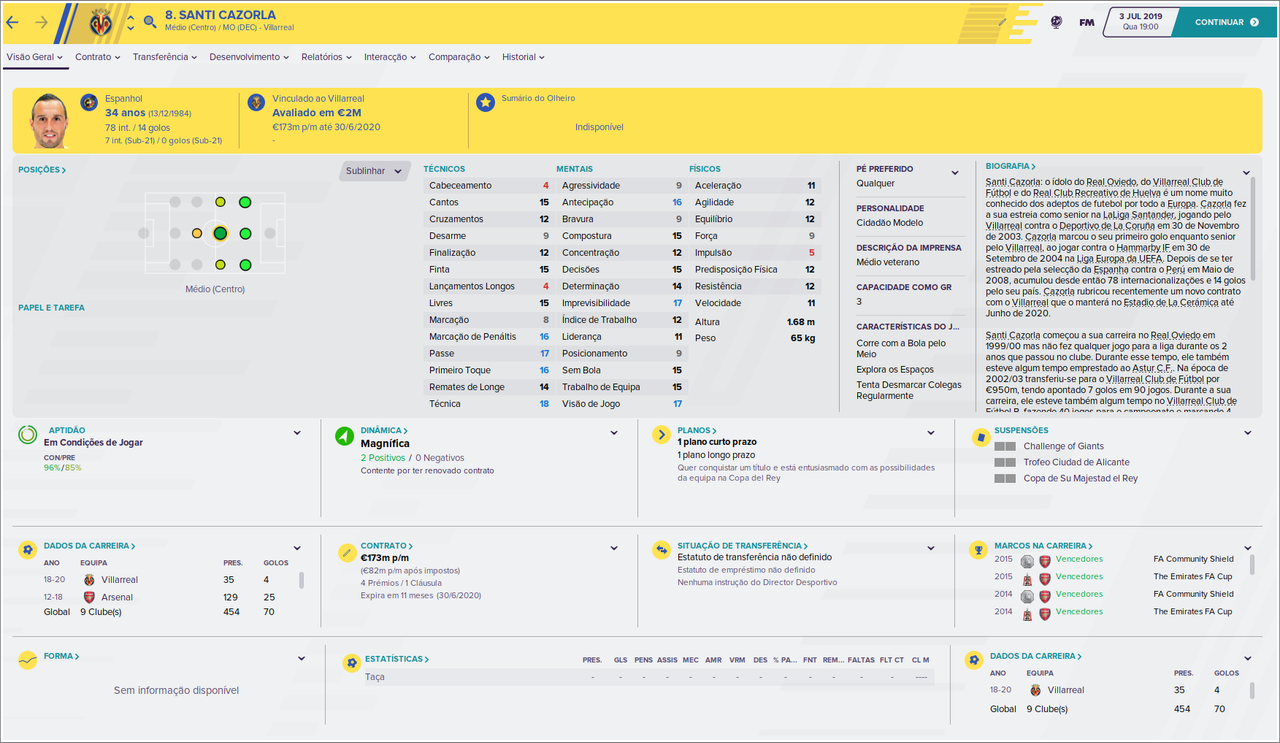The width and height of the screenshot is (1280, 743).
Task: Open the Interacção menu
Action: (x=390, y=57)
